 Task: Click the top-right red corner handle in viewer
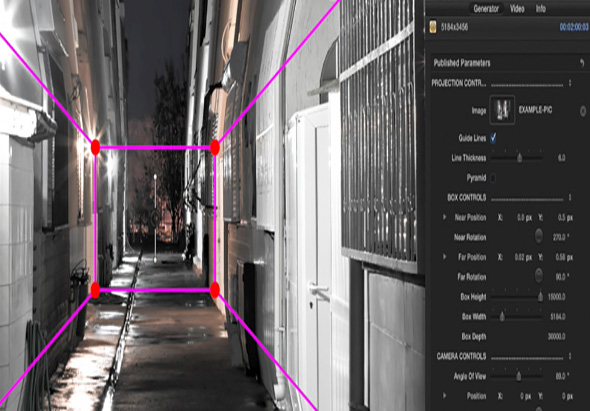[x=215, y=147]
